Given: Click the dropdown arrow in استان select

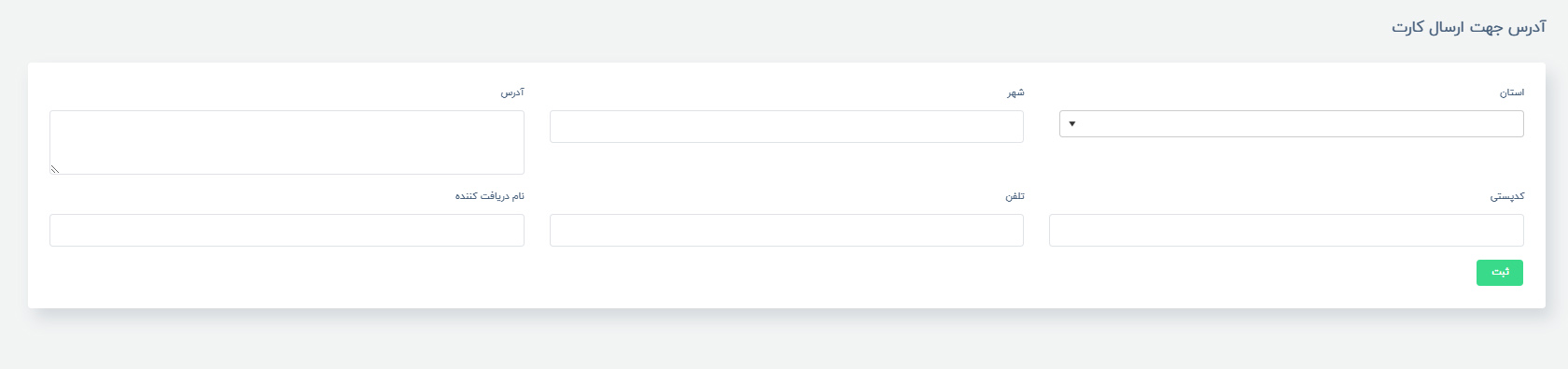Looking at the screenshot, I should tap(1071, 124).
